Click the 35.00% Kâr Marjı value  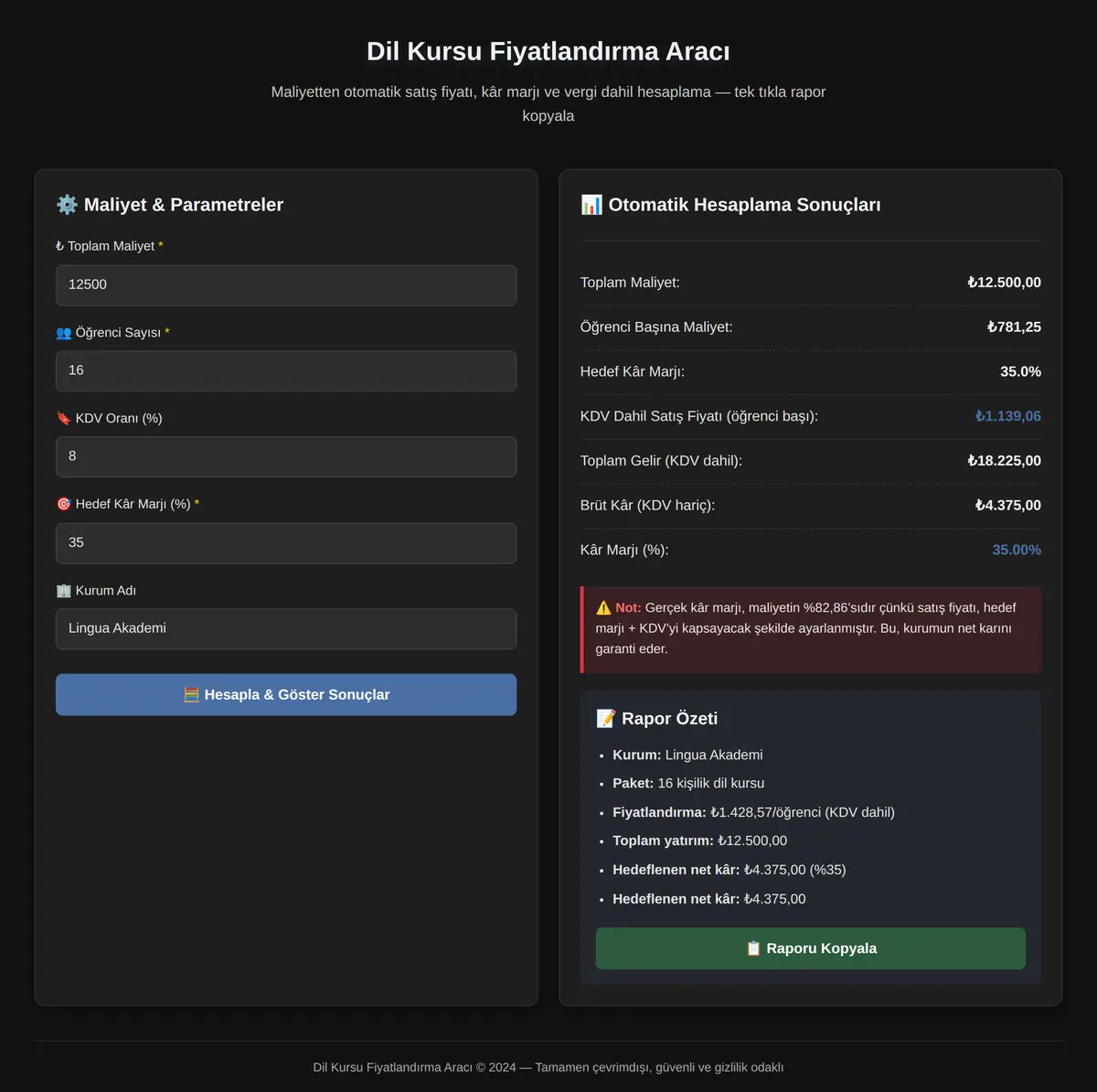pos(1017,551)
